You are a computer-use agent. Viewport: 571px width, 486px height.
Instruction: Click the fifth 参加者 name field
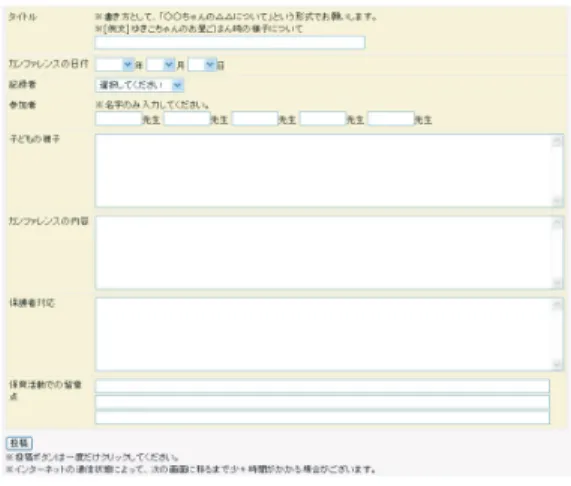pos(391,119)
